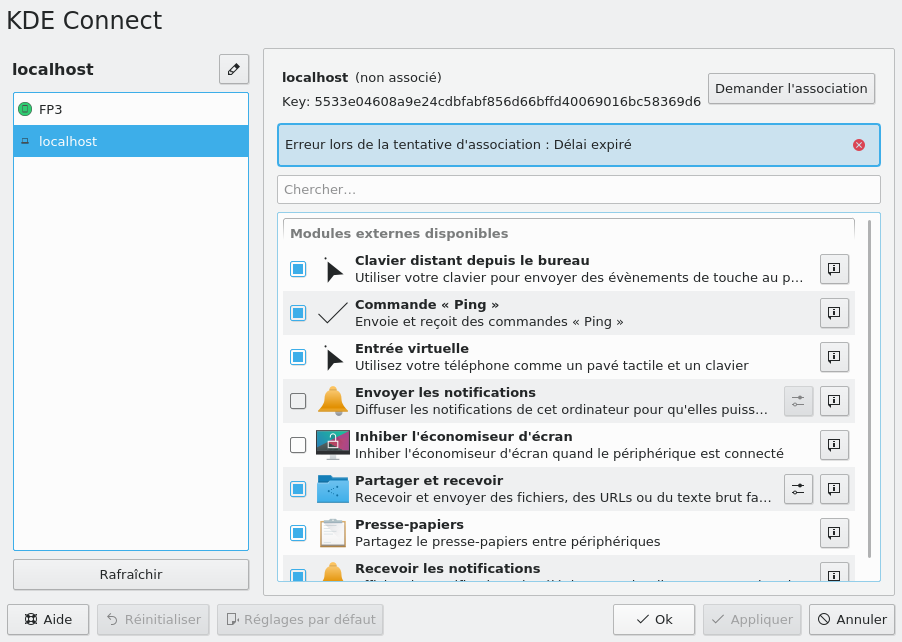Click the Rafraîchir button
Screen dimensions: 902x642
pos(131,575)
